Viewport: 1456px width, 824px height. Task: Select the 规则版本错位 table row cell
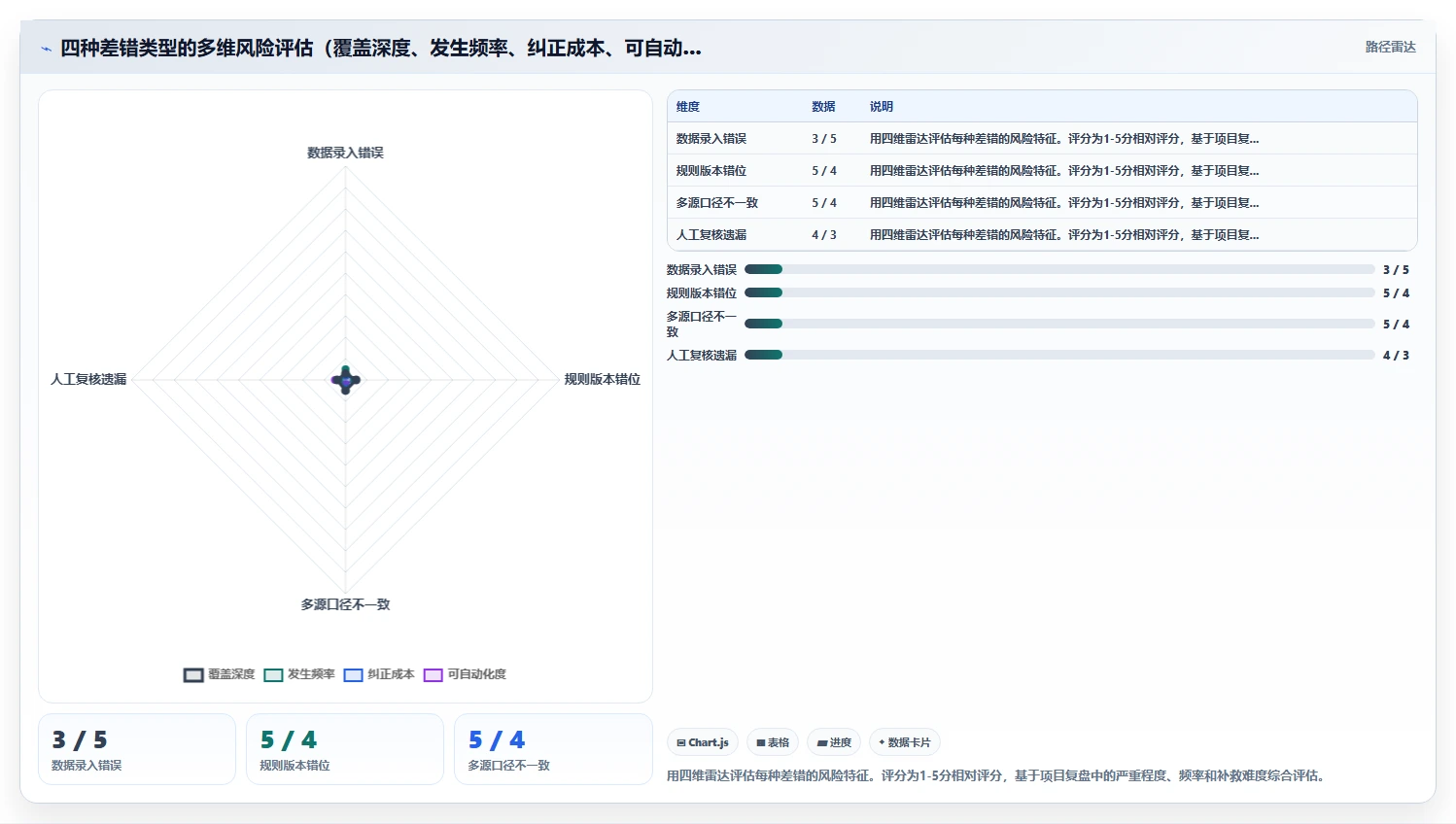click(x=711, y=171)
